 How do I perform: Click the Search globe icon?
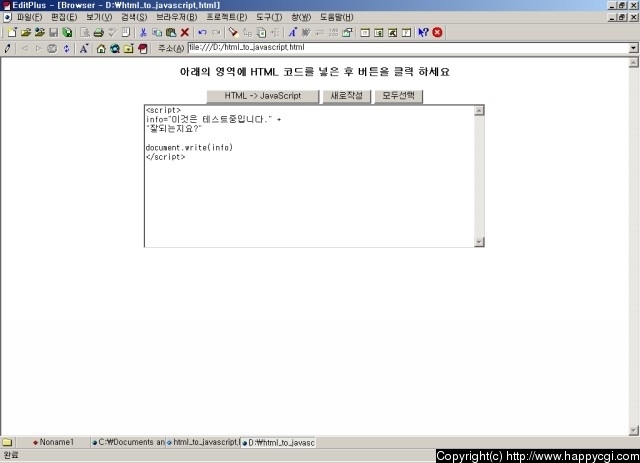point(115,49)
